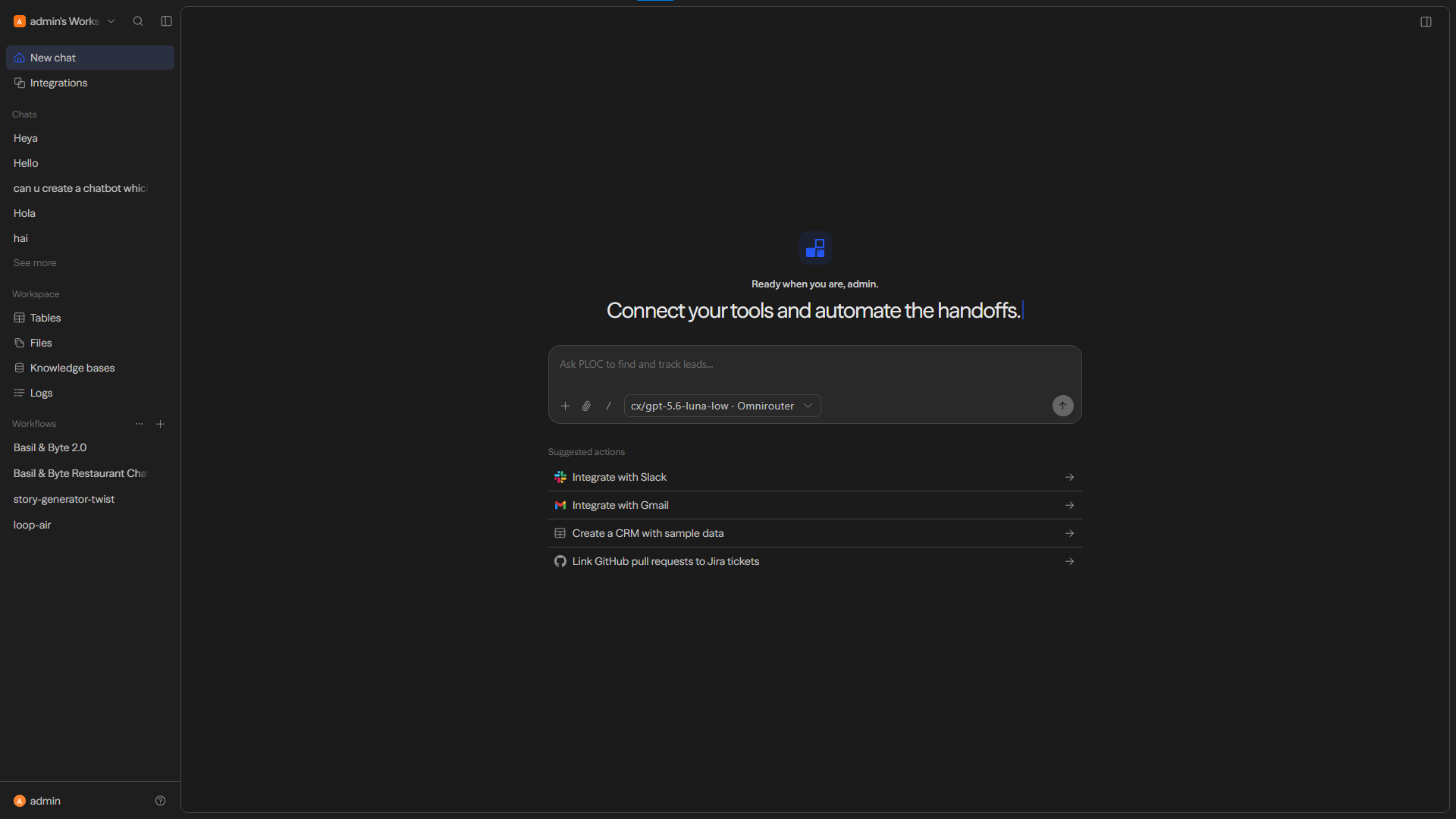Expand chats list with See more
Viewport: 1456px width, 819px height.
point(35,263)
